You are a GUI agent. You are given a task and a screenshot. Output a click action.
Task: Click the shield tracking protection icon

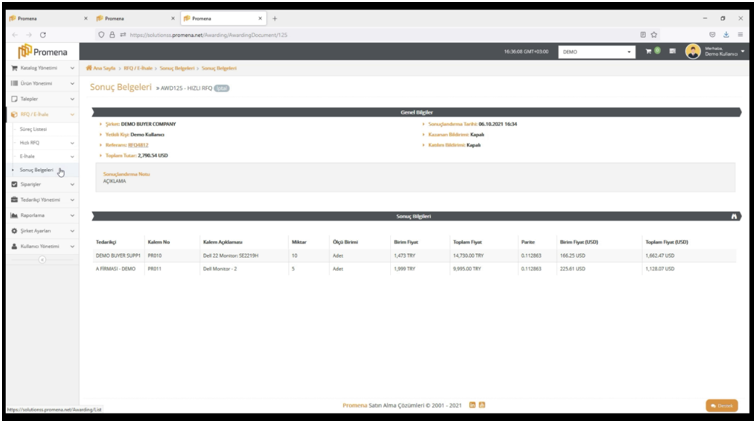pyautogui.click(x=101, y=35)
